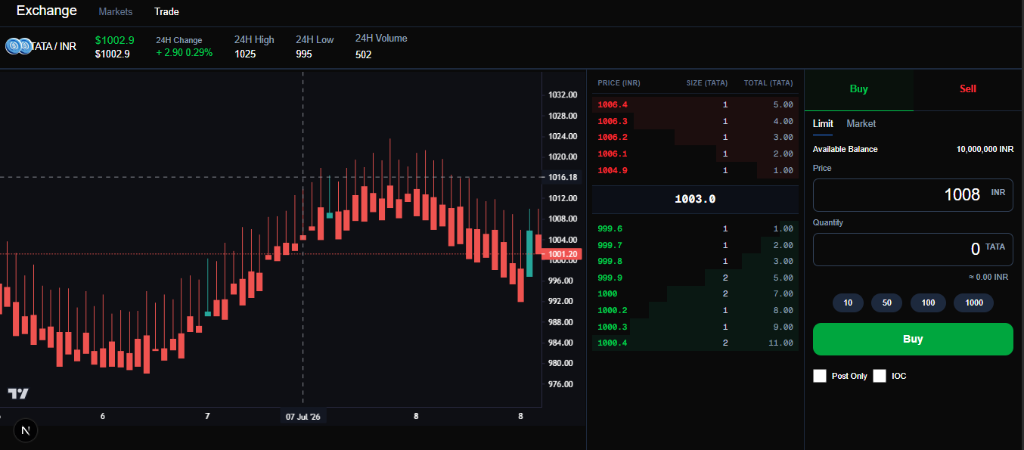Set quantity with the 1000 preset button
This screenshot has width=1024, height=450.
click(x=973, y=302)
